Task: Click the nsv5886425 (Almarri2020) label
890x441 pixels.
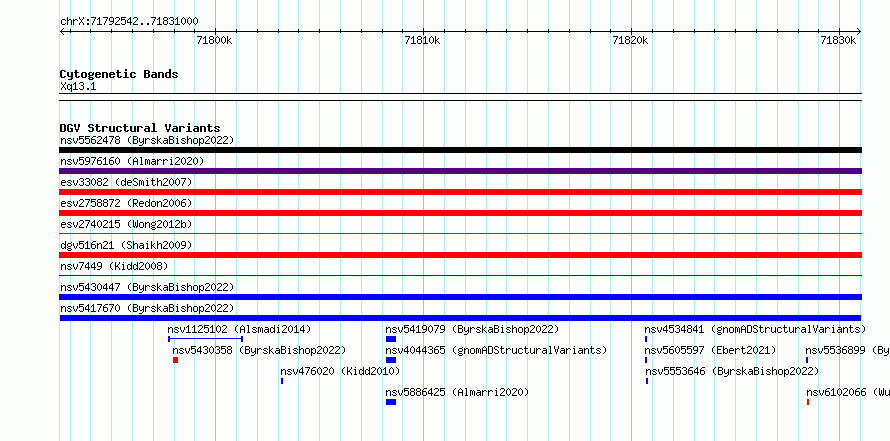Action: tap(457, 392)
